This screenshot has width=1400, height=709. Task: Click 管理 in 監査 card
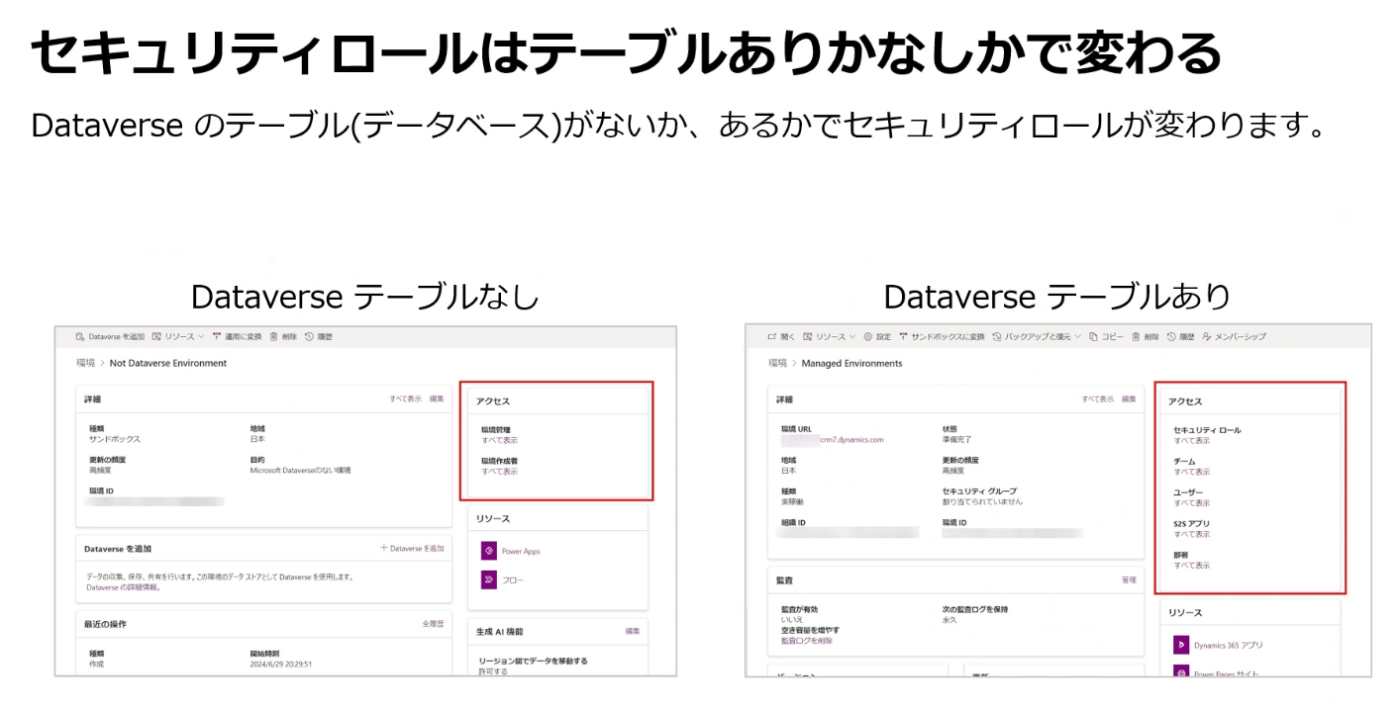pyautogui.click(x=1129, y=579)
